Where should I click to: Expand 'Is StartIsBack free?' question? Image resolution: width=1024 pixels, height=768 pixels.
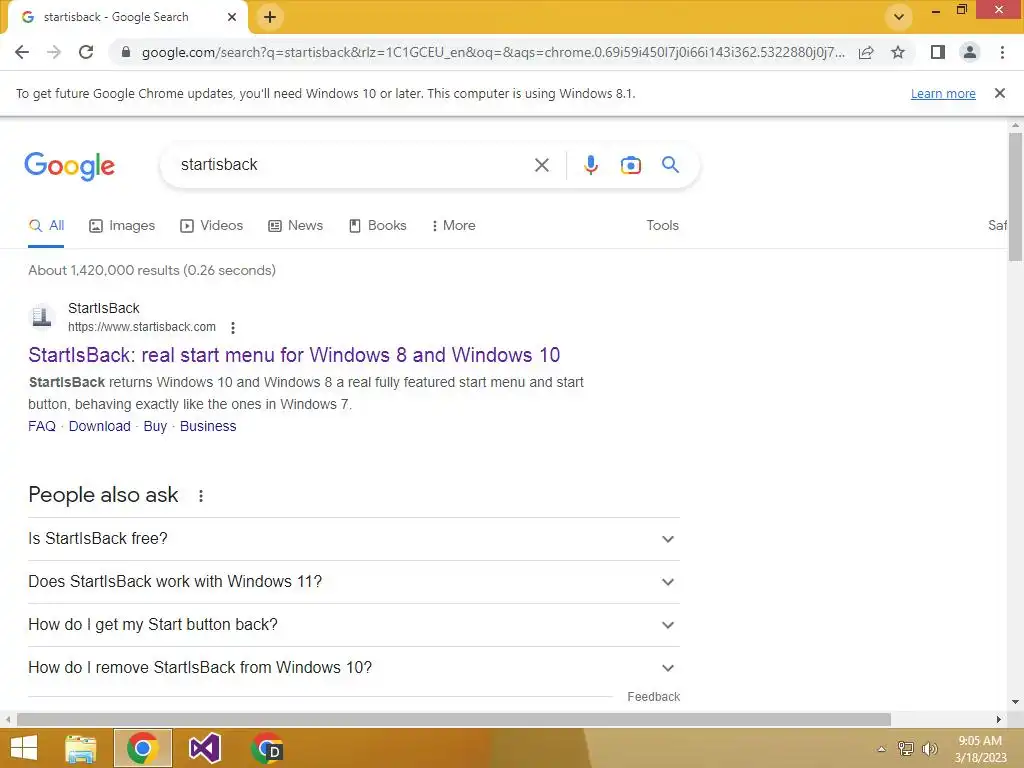click(354, 539)
